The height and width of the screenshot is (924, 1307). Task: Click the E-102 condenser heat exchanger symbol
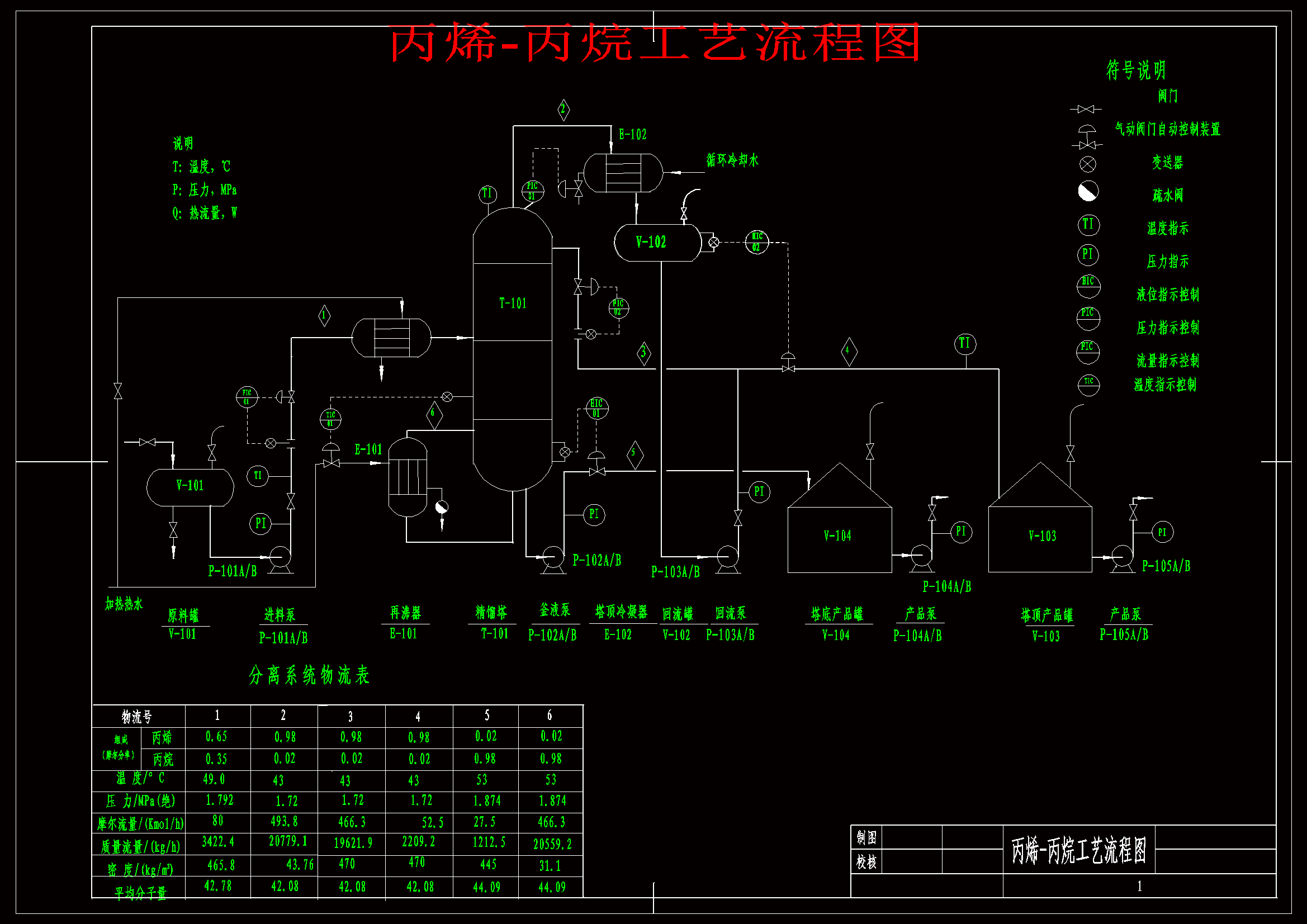point(623,173)
